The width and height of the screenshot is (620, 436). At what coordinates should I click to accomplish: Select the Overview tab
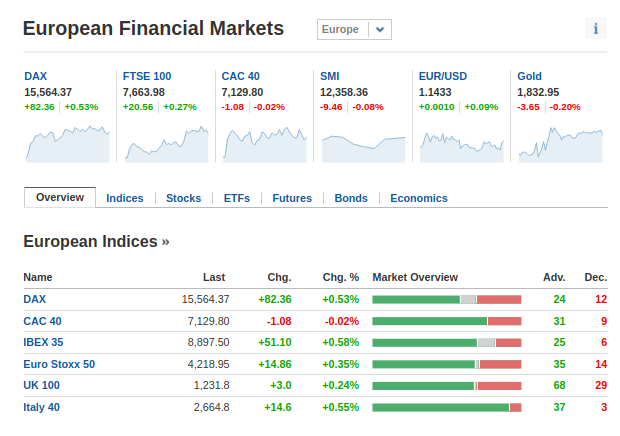click(x=60, y=197)
